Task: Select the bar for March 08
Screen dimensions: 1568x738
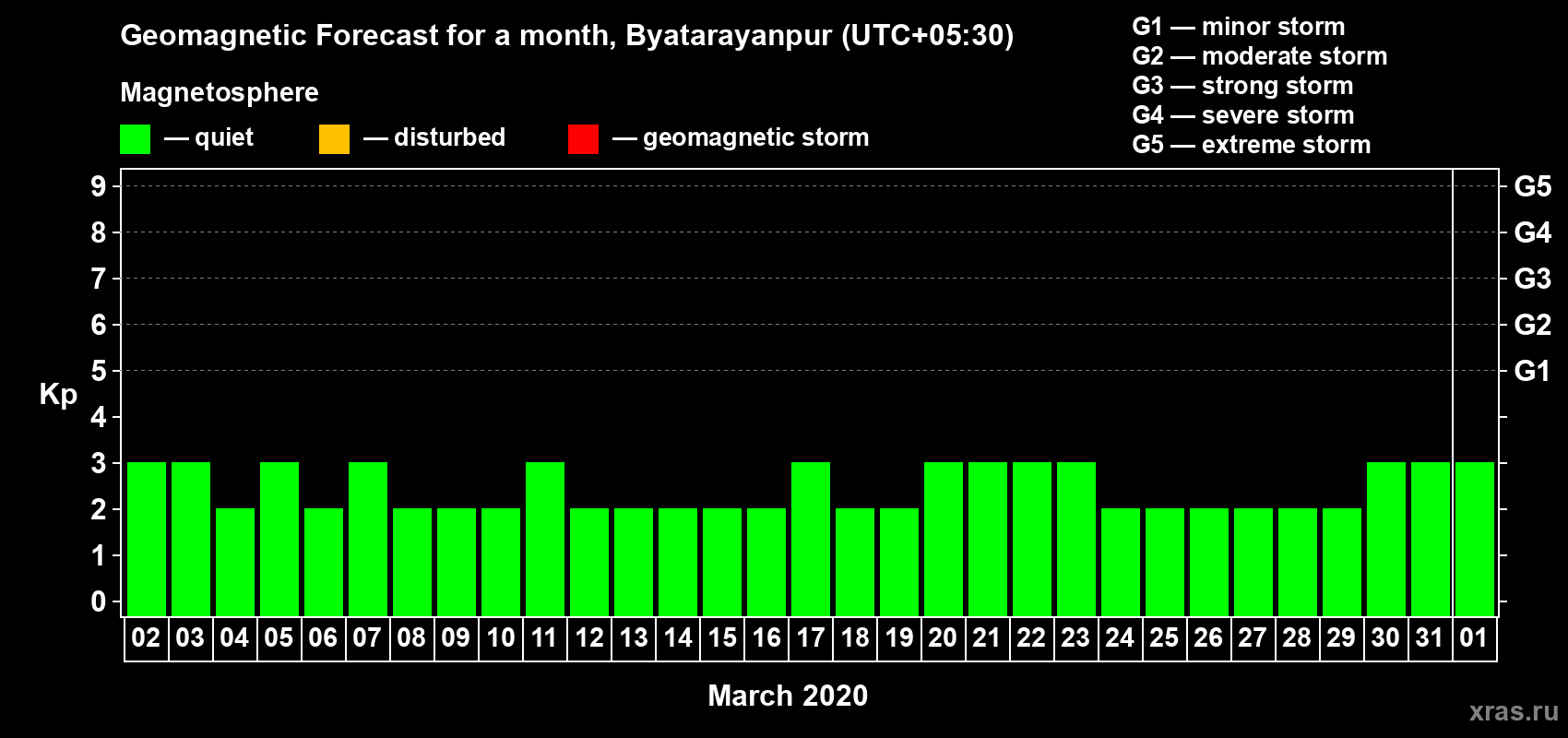Action: (412, 562)
